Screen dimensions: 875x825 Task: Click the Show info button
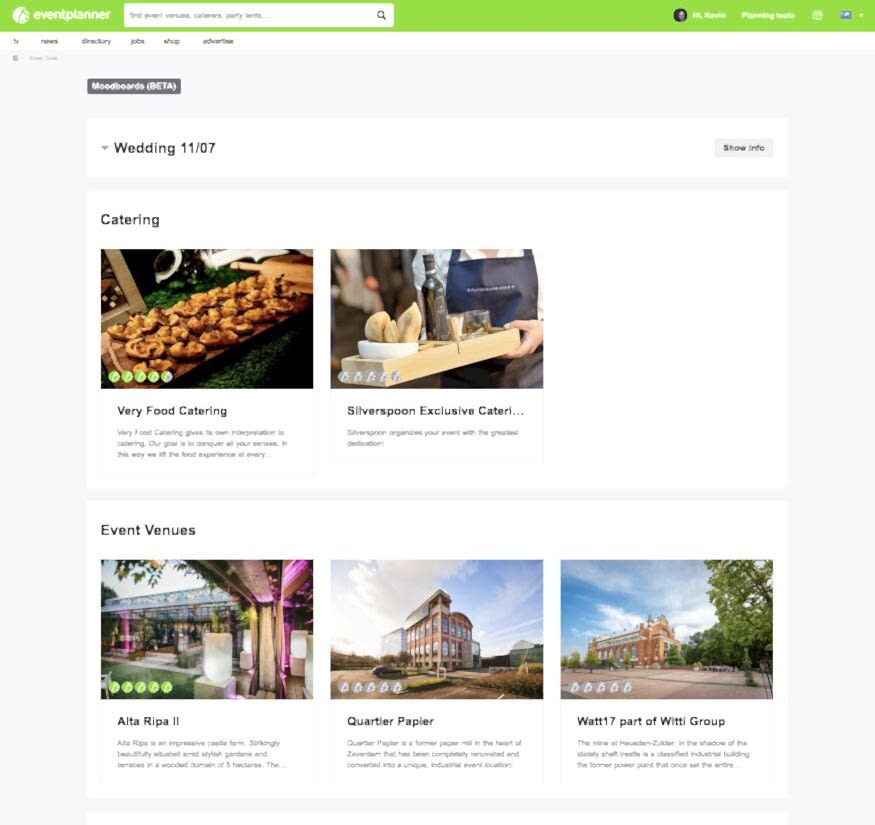click(743, 148)
